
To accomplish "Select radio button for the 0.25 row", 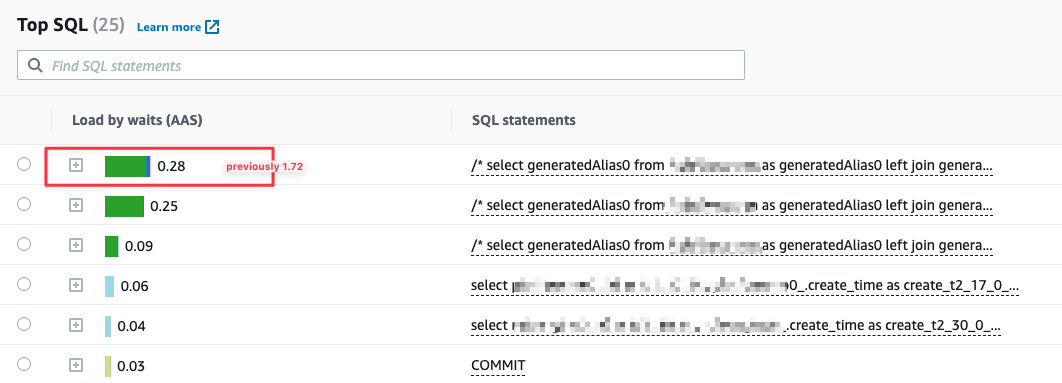I will (24, 204).
